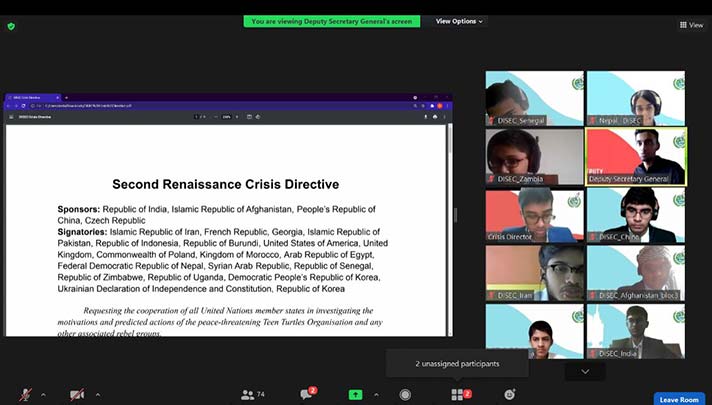Open the Chat with 2 unread

click(306, 394)
